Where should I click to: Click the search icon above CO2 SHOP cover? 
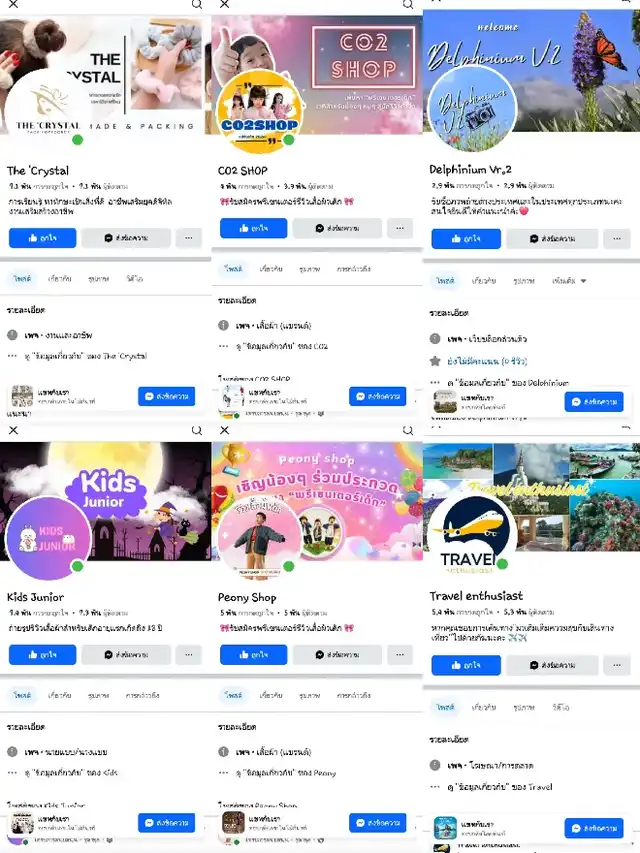point(408,4)
